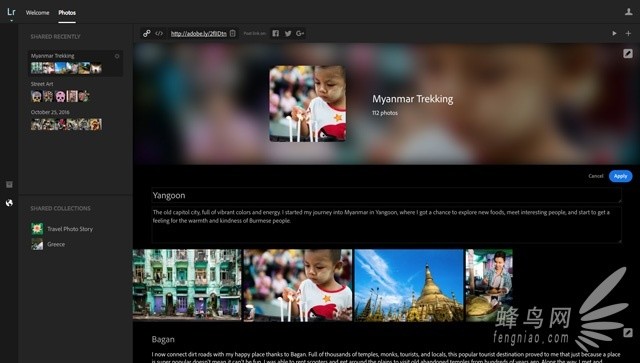Edit cover using top pencil icon
This screenshot has width=640, height=363.
(x=628, y=53)
